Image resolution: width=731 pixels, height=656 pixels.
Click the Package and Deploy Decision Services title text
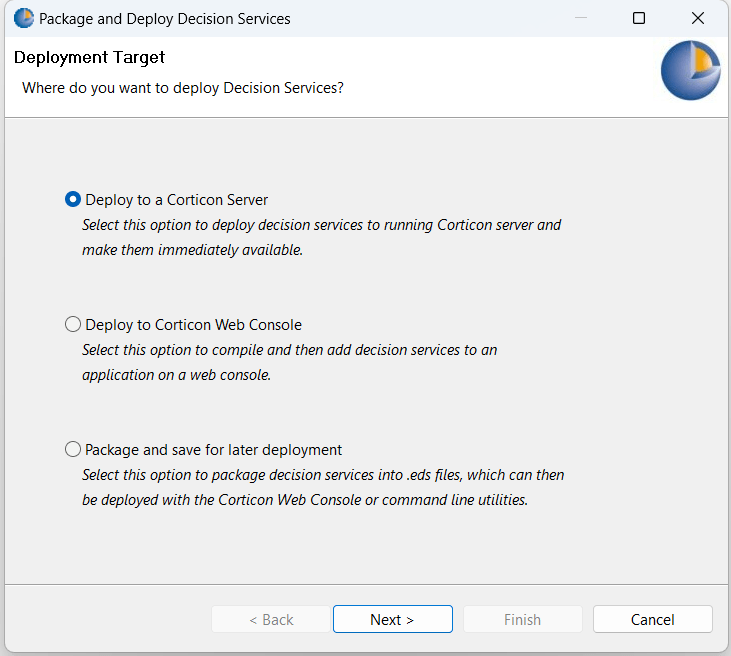point(165,18)
